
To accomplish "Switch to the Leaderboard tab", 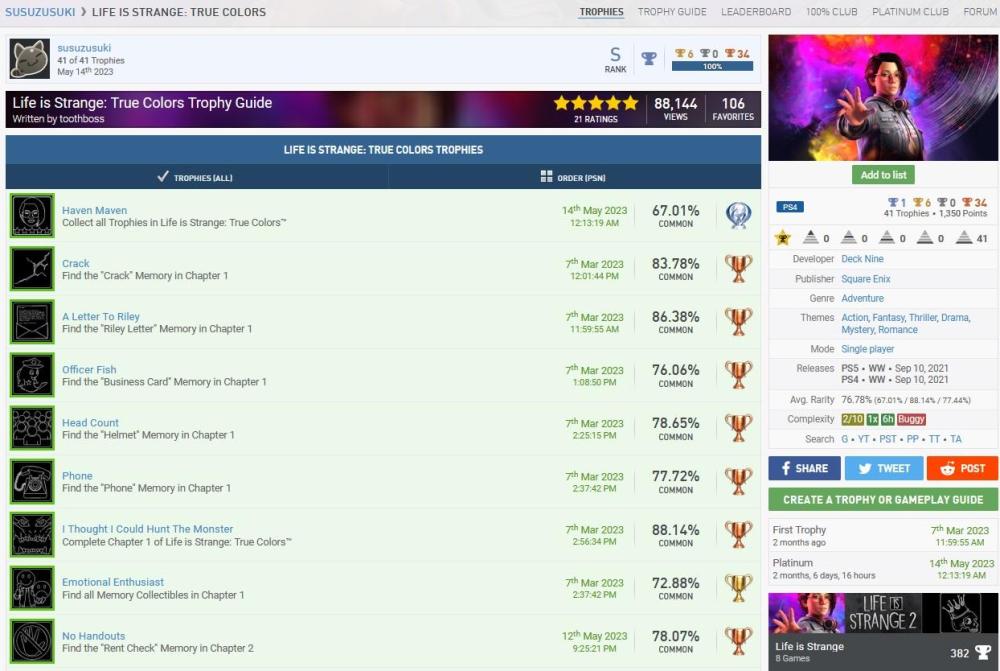I will [756, 12].
